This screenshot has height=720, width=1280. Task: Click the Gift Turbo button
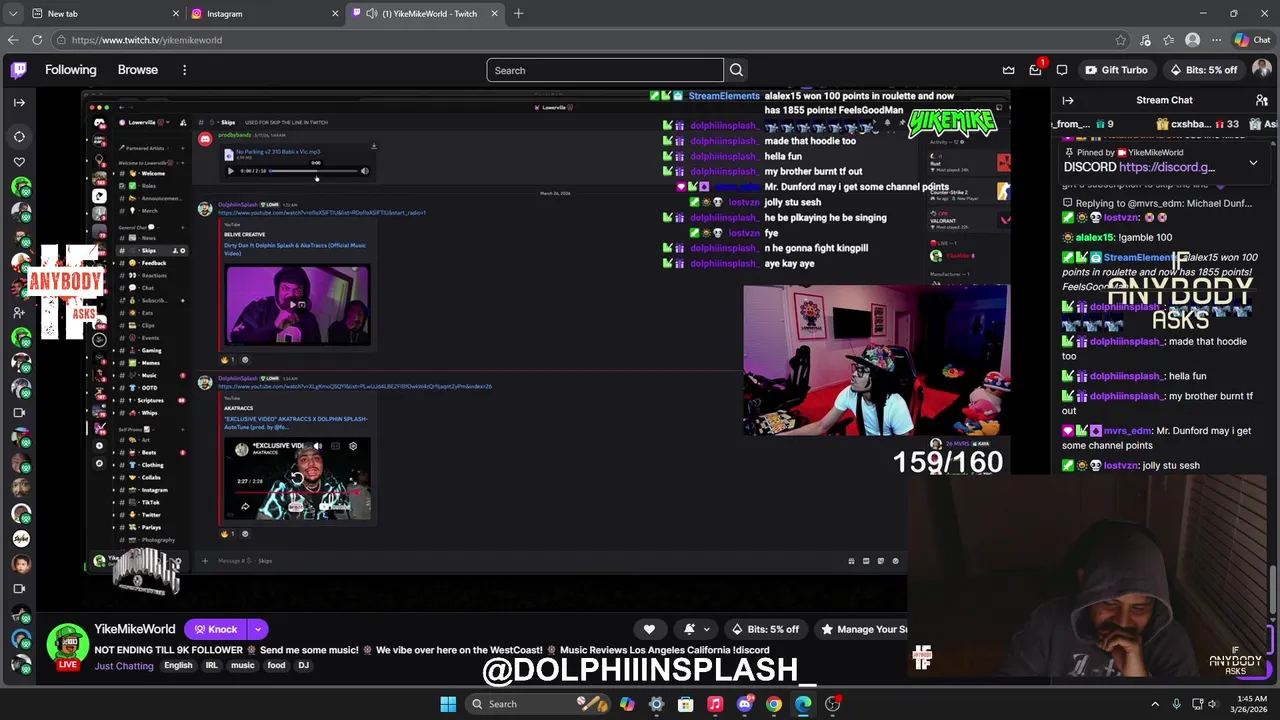coord(1117,70)
